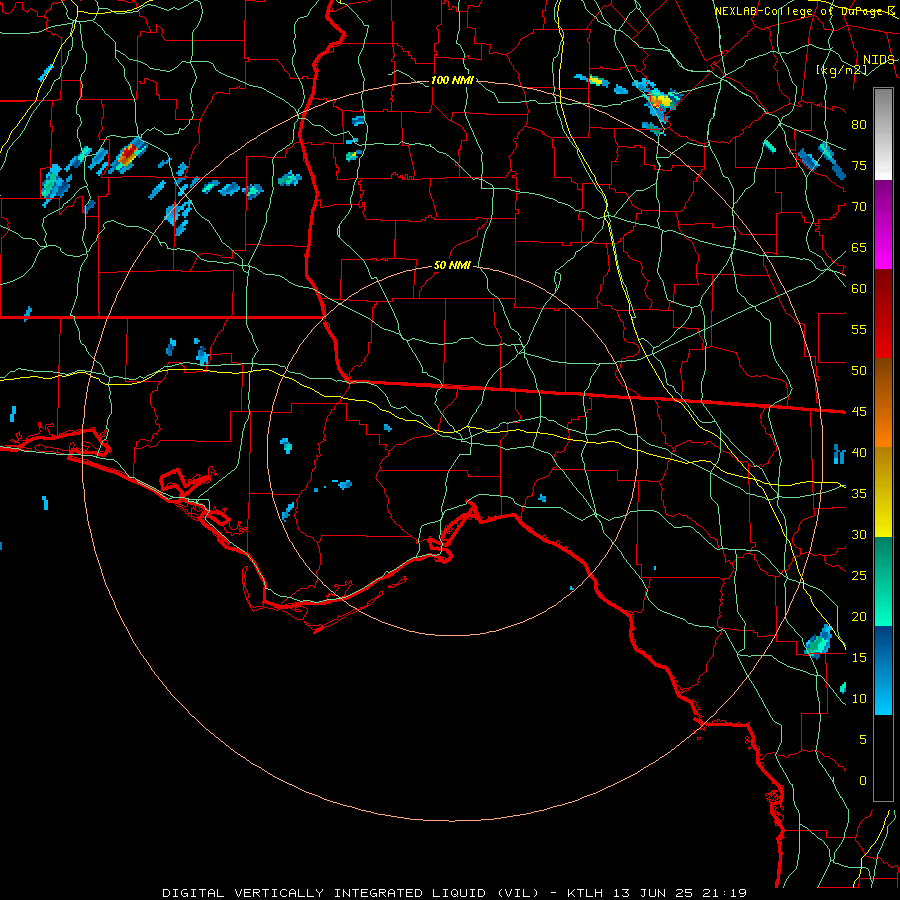Image resolution: width=900 pixels, height=900 pixels.
Task: Click the scale value 10 label
Action: pos(859,699)
